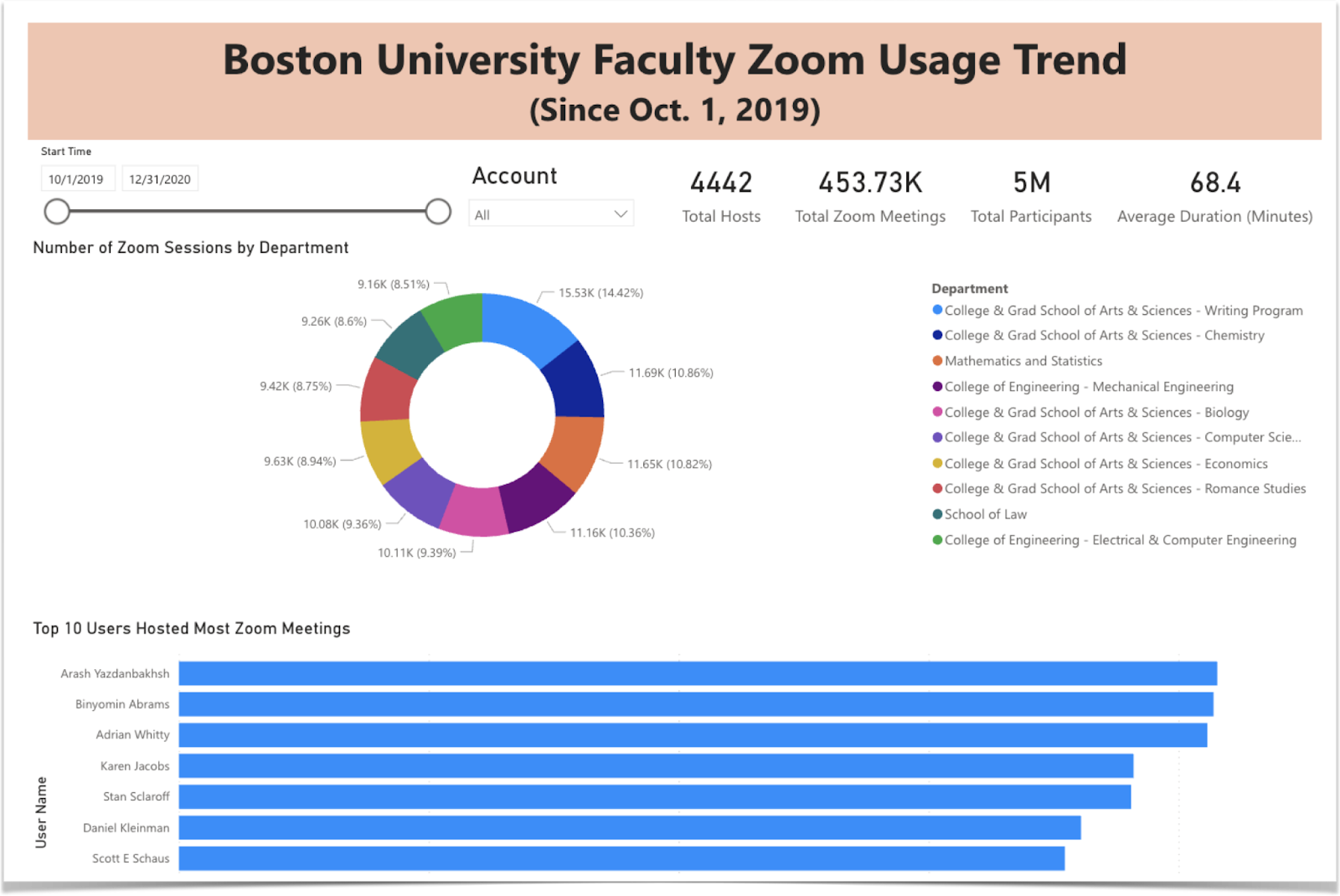Select Binyomin Abrams's bar

pos(696,704)
